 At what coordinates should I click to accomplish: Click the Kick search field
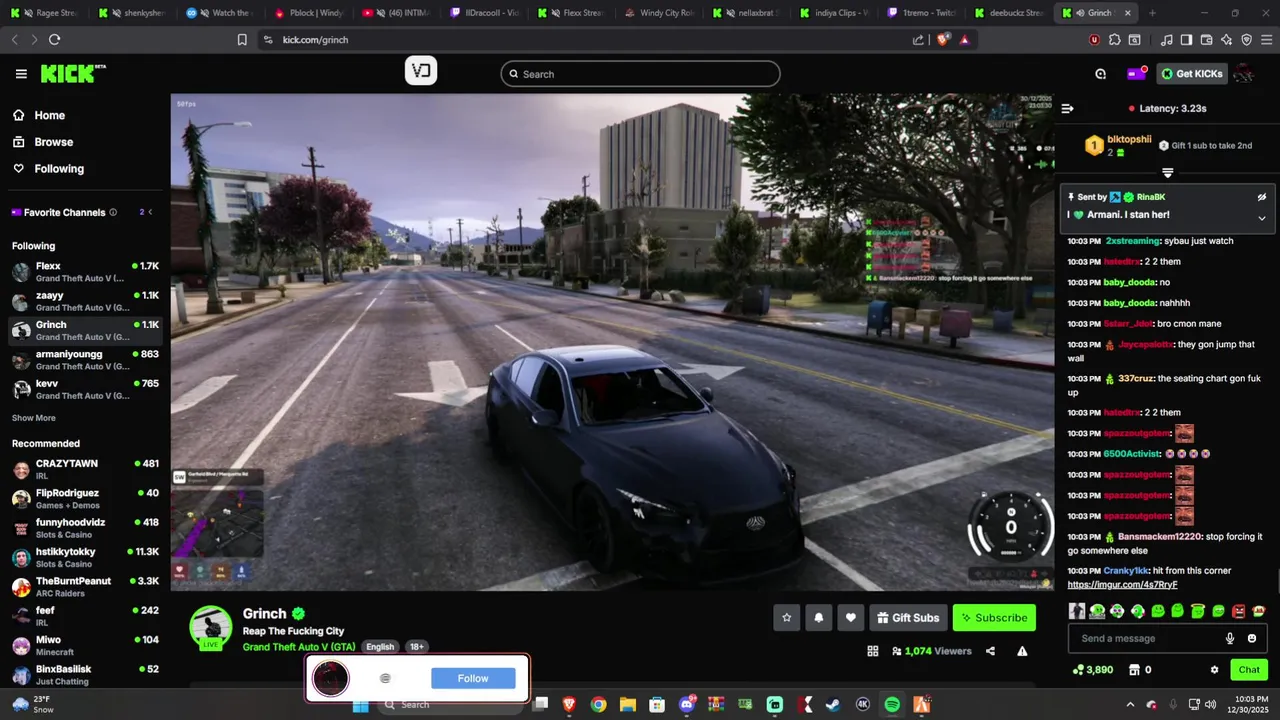click(640, 74)
